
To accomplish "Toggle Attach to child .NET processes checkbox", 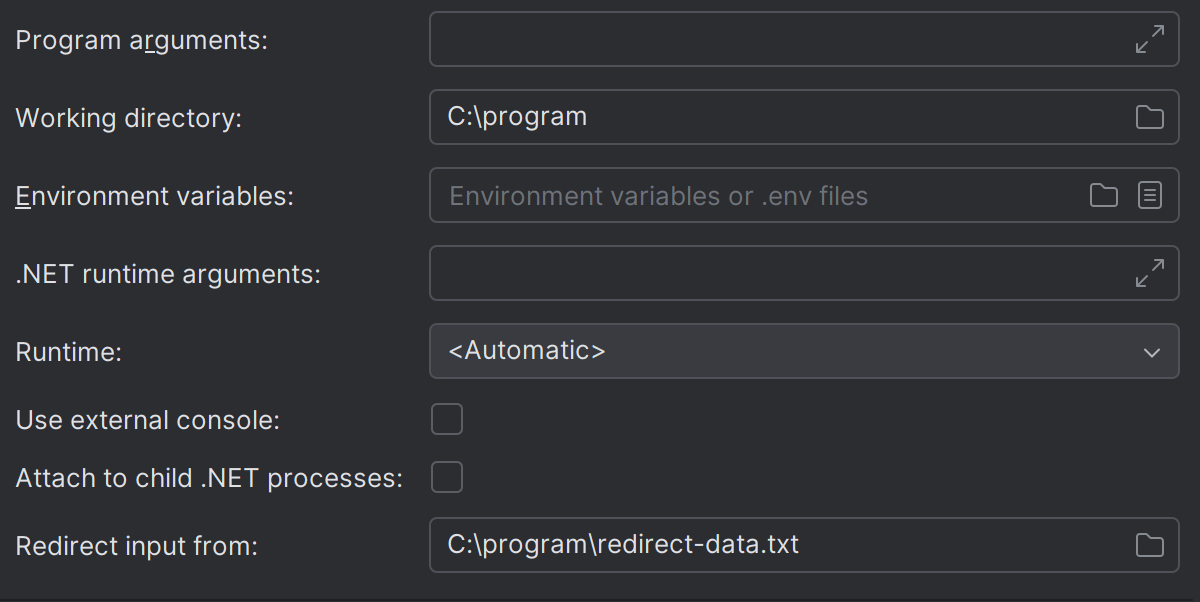I will [447, 478].
